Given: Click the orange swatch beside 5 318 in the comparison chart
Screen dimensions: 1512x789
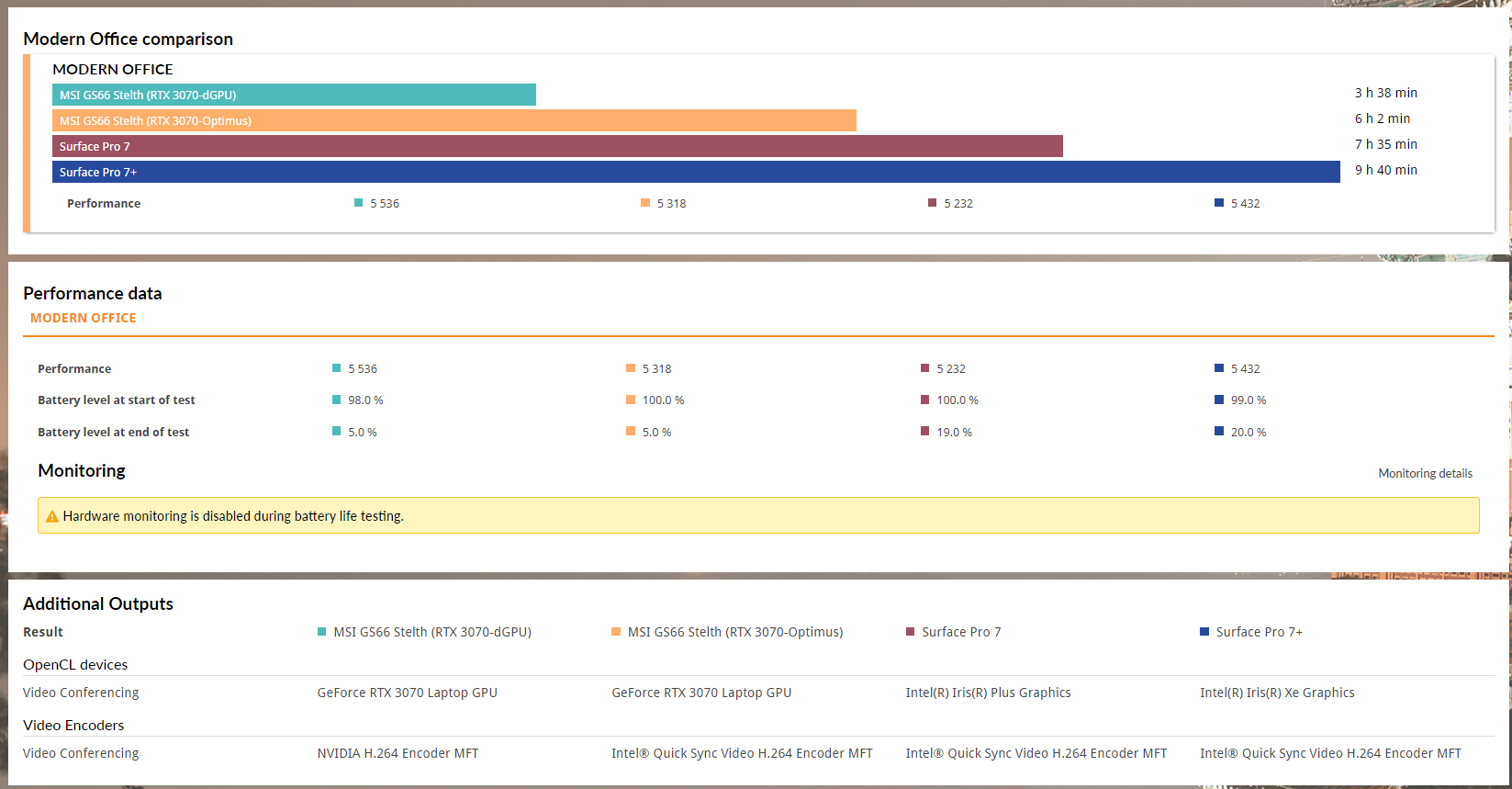Looking at the screenshot, I should [645, 203].
